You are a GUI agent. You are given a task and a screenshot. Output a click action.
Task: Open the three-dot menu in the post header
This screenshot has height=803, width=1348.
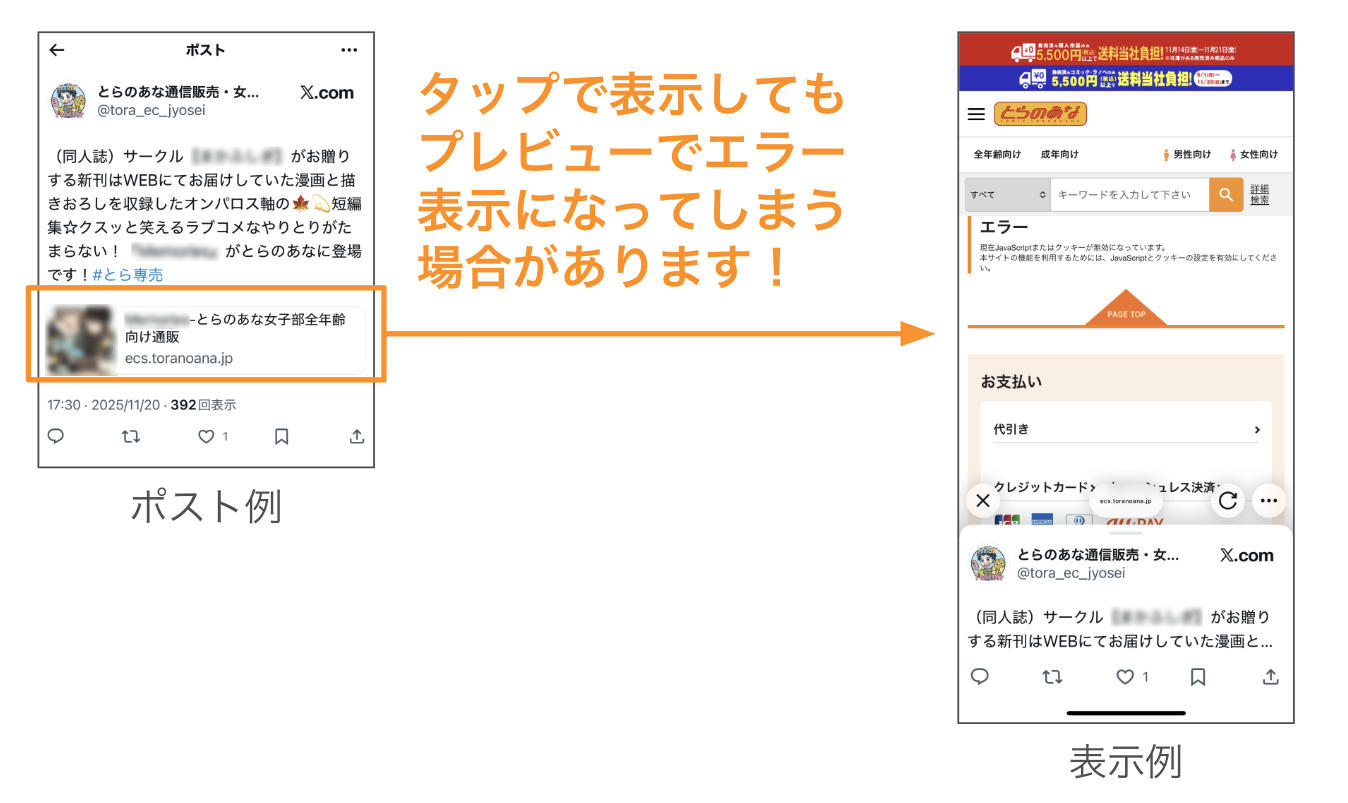(x=349, y=50)
